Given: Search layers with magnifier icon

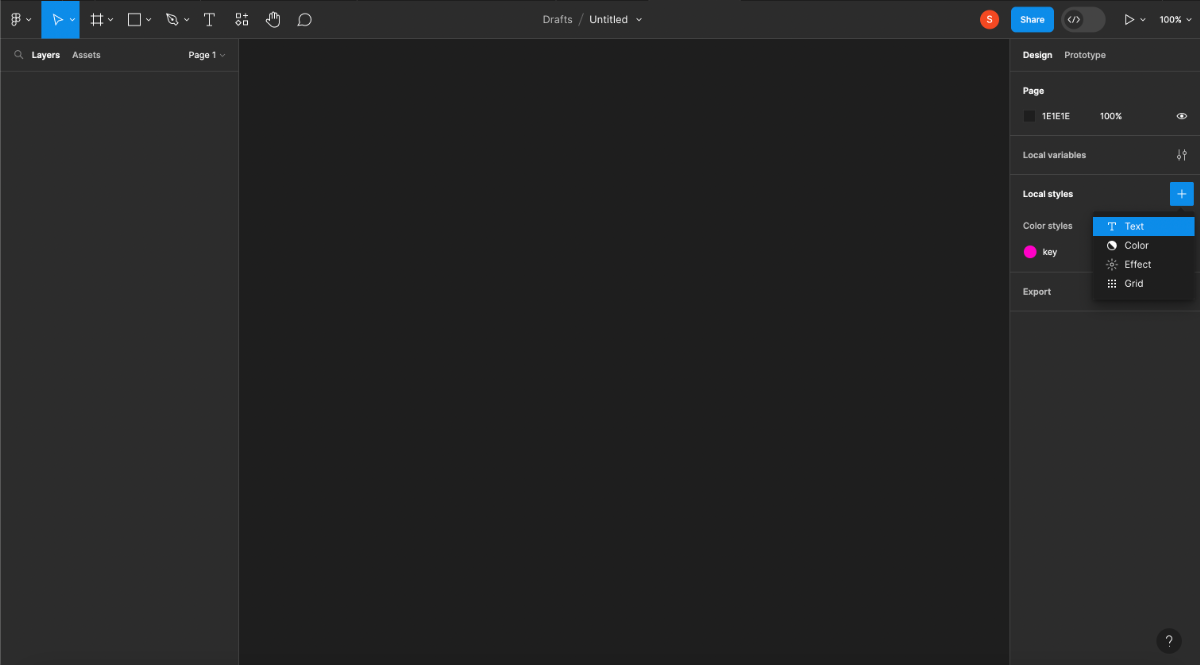Looking at the screenshot, I should [18, 55].
